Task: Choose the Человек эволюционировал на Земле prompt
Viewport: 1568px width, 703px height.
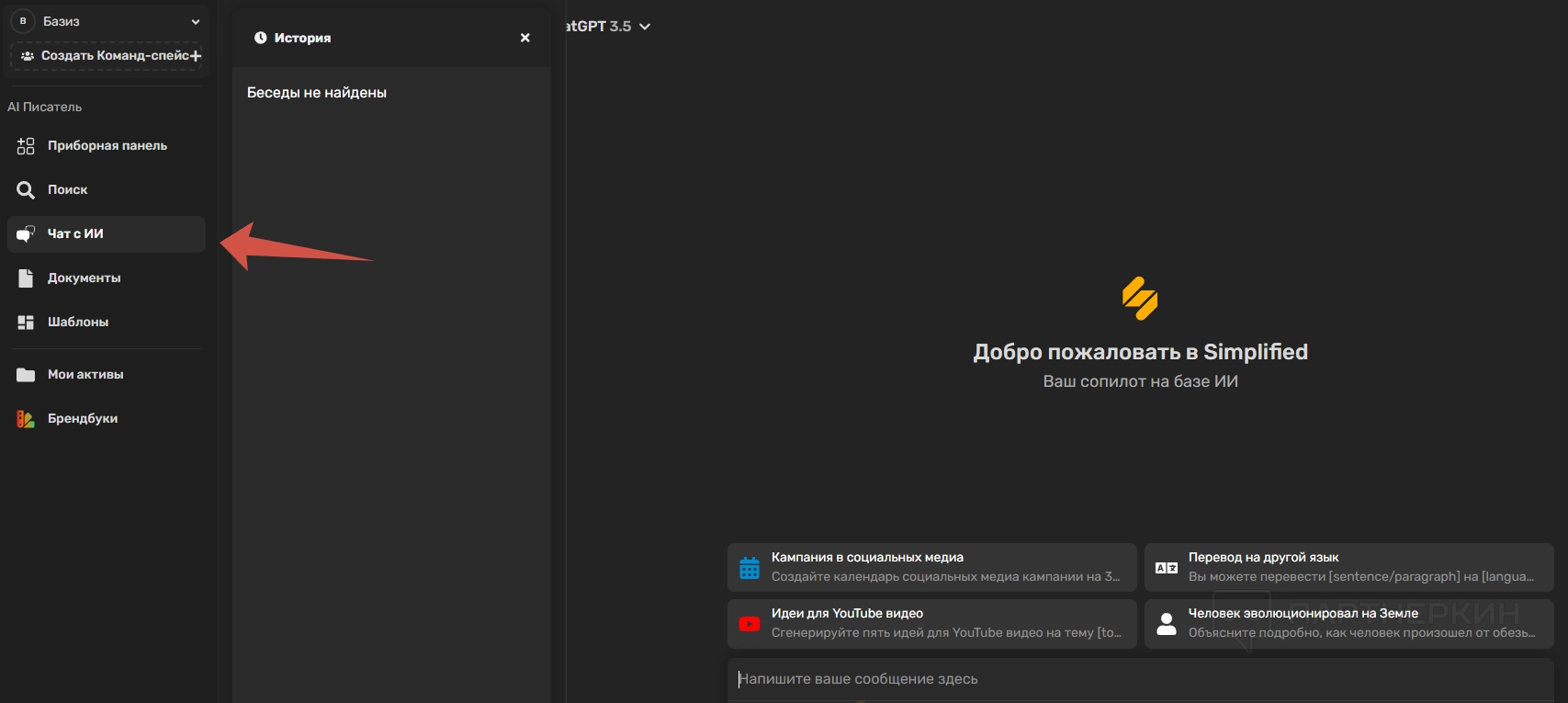Action: point(1349,624)
